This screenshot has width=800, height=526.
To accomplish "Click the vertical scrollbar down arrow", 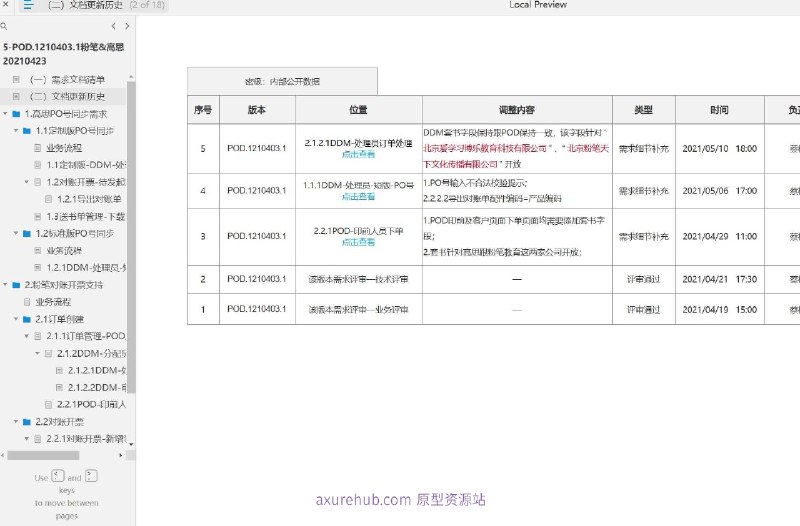I will tap(131, 444).
